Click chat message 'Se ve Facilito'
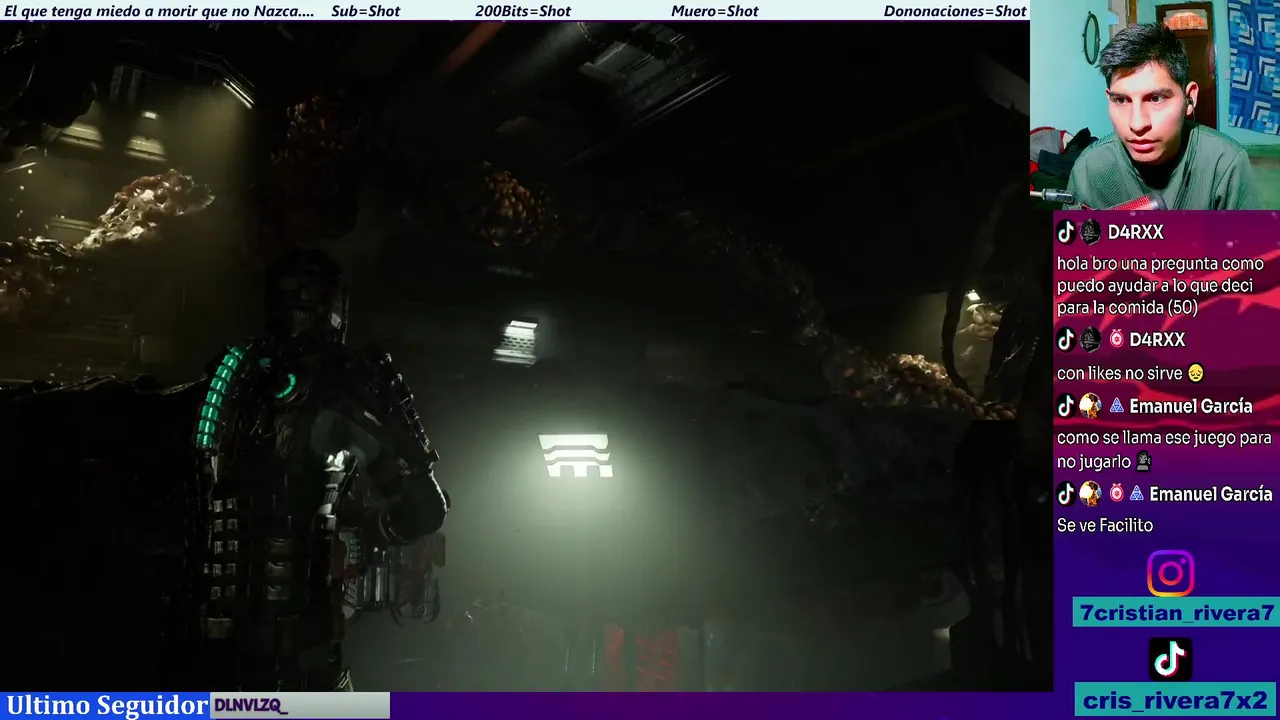This screenshot has width=1280, height=720. pyautogui.click(x=1105, y=525)
